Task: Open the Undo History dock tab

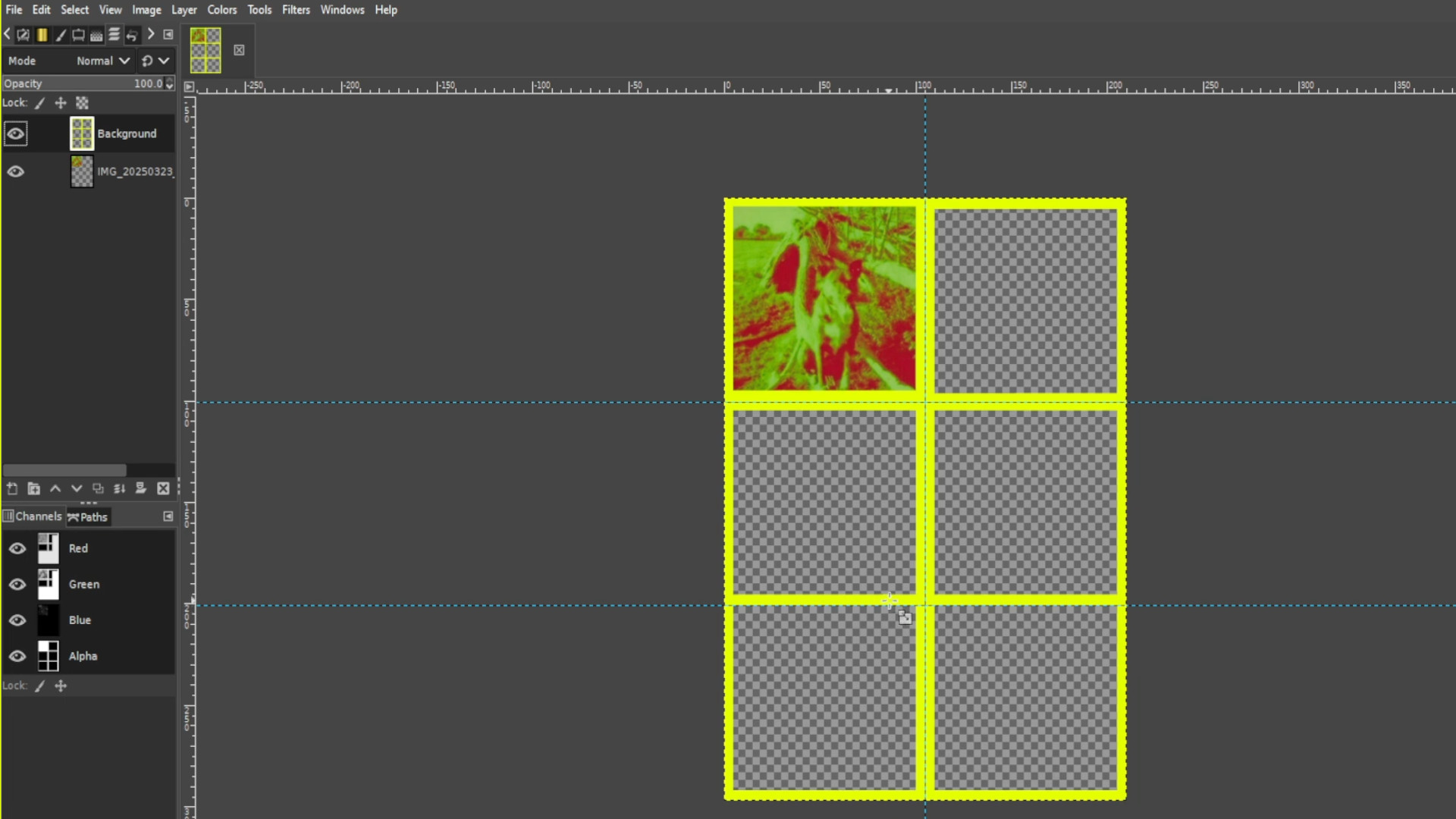Action: point(132,35)
